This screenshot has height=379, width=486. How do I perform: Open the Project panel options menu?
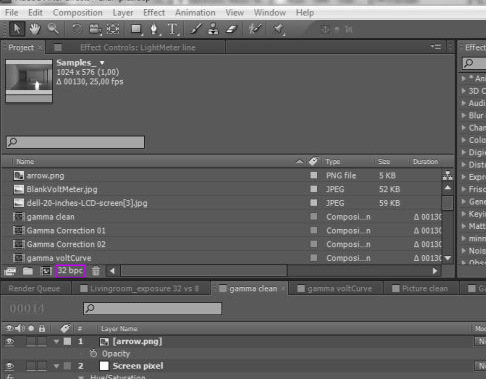click(x=436, y=47)
